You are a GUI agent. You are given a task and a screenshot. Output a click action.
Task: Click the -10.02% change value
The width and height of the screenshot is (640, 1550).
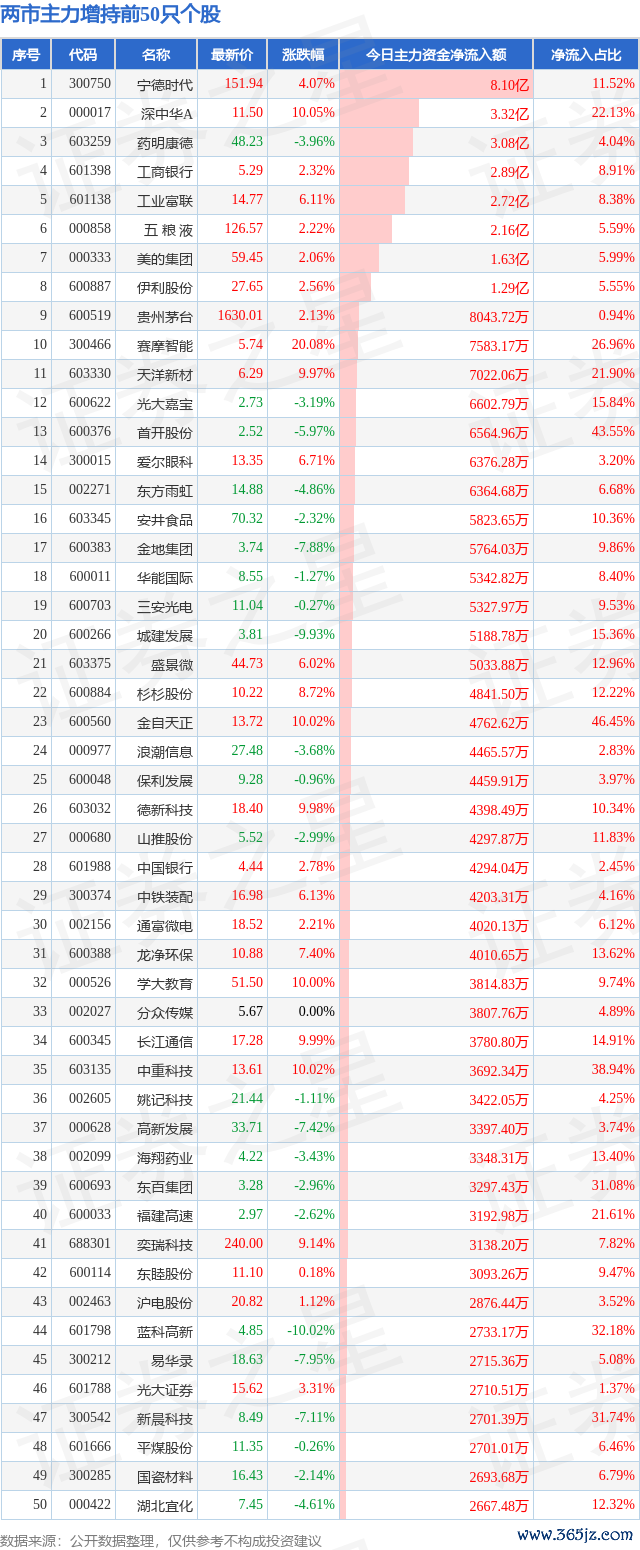[312, 1331]
